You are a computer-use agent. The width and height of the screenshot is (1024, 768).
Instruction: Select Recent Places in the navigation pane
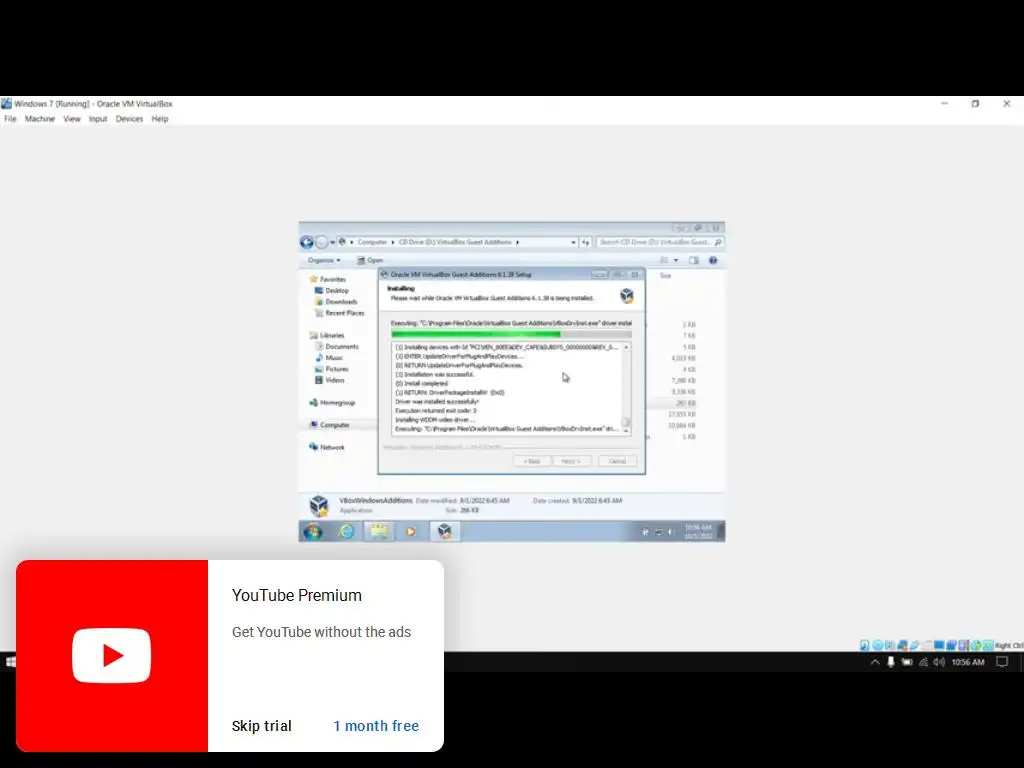[x=340, y=313]
